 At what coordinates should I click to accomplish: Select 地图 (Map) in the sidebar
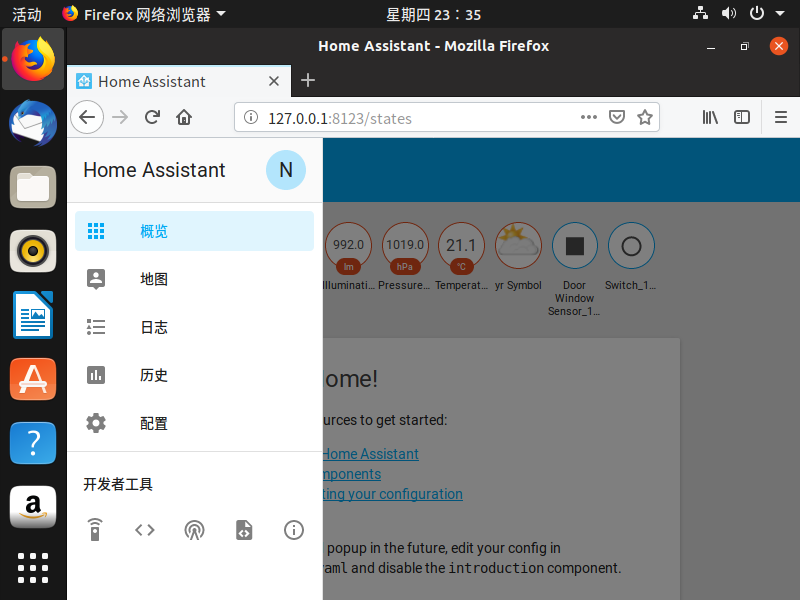click(x=154, y=279)
